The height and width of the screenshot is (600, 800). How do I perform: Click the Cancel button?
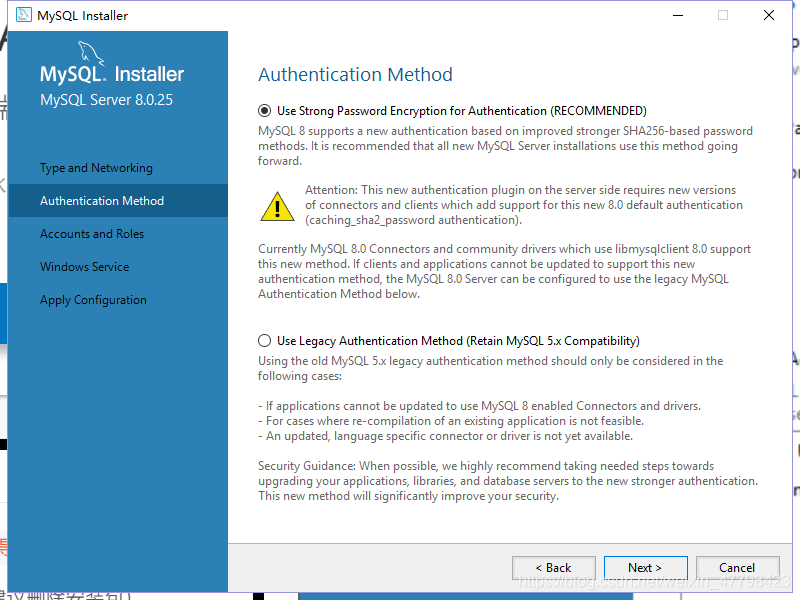point(737,568)
